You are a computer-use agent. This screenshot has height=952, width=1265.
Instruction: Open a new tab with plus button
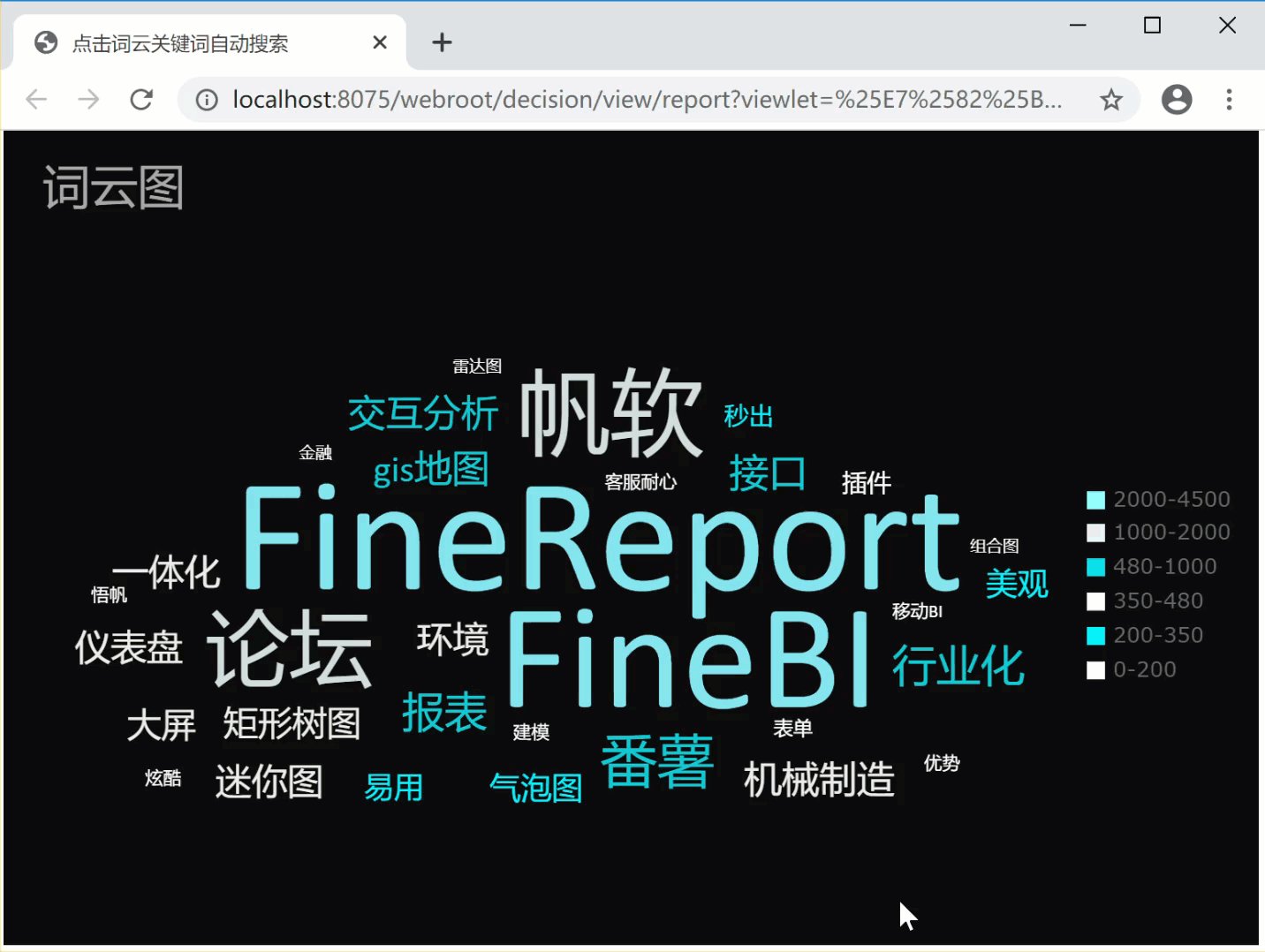coord(442,42)
